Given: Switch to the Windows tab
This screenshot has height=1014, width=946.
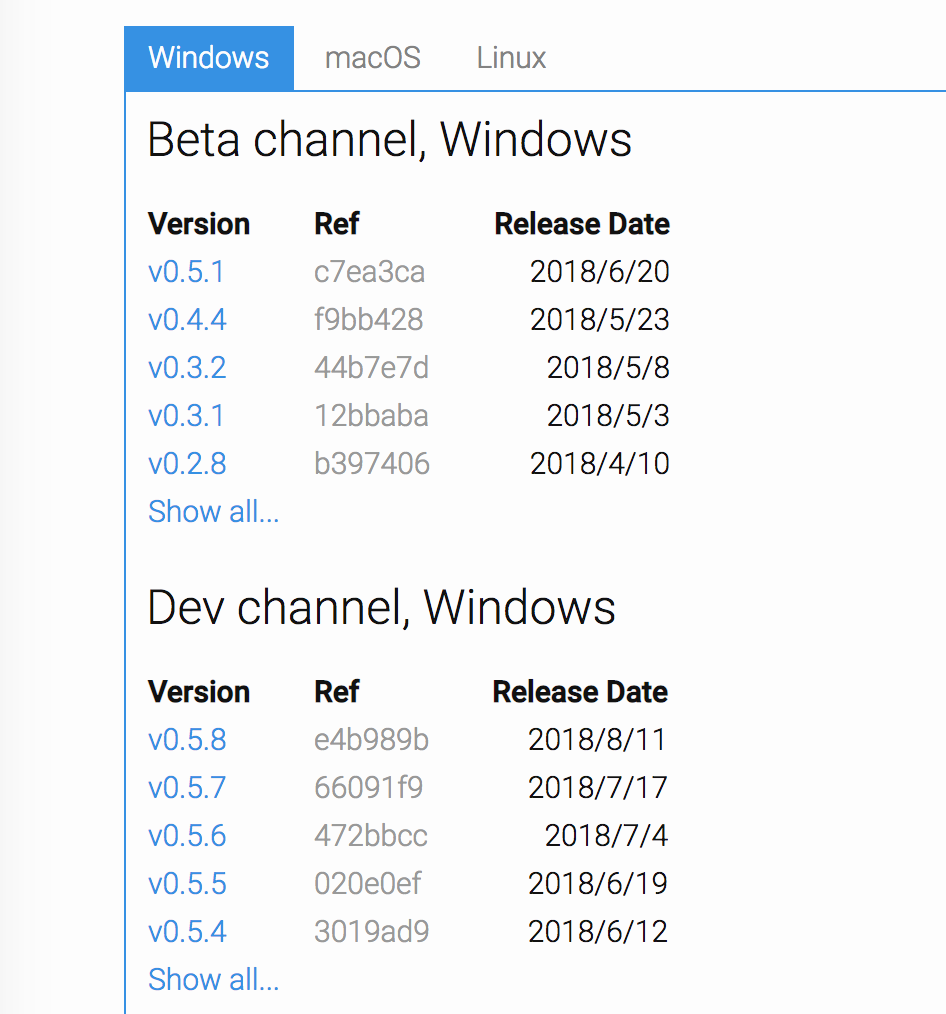Looking at the screenshot, I should (x=208, y=58).
